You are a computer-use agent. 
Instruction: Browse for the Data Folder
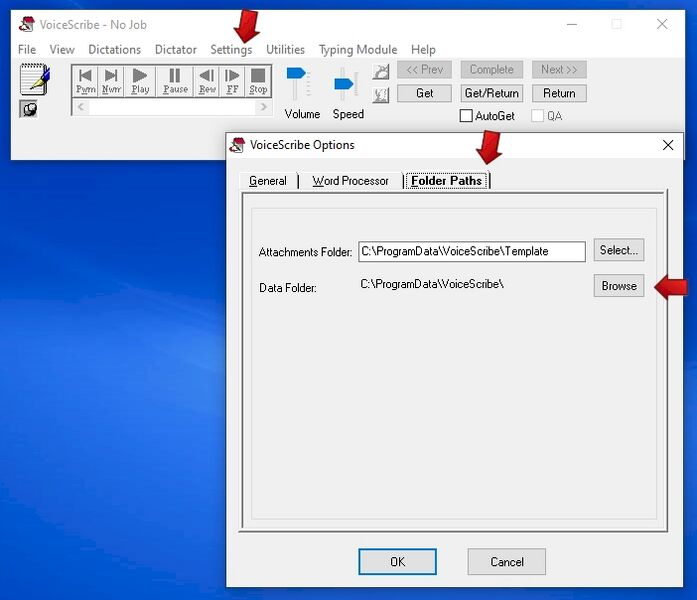619,286
